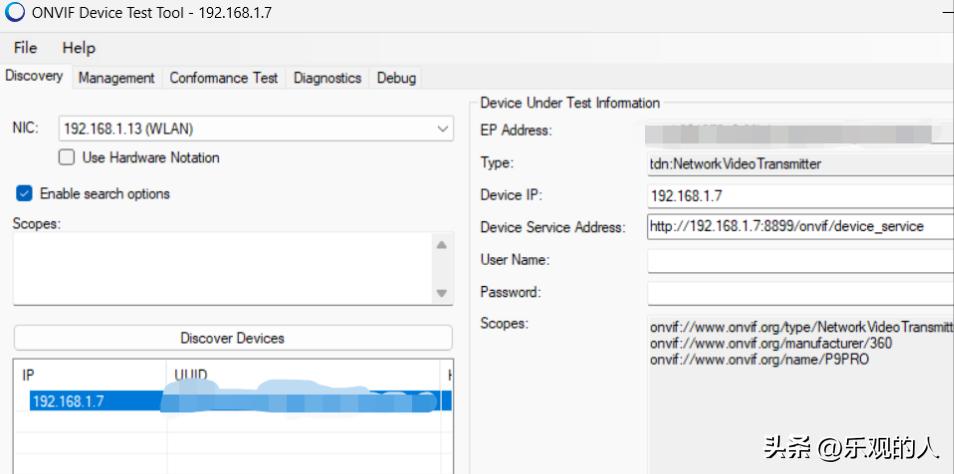Click the Device Service Address field
The width and height of the screenshot is (954, 474).
tap(800, 227)
